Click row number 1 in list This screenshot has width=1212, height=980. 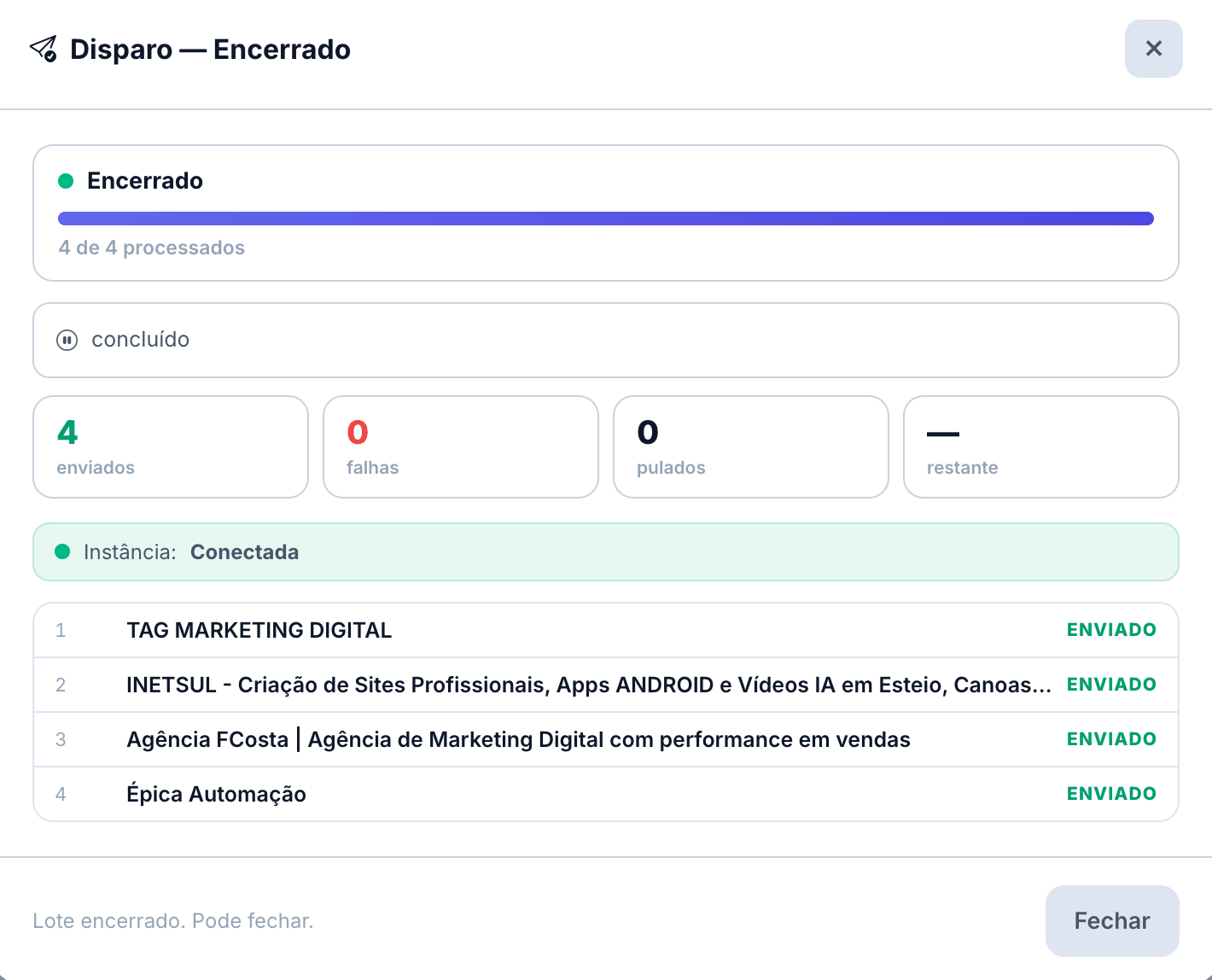[61, 630]
